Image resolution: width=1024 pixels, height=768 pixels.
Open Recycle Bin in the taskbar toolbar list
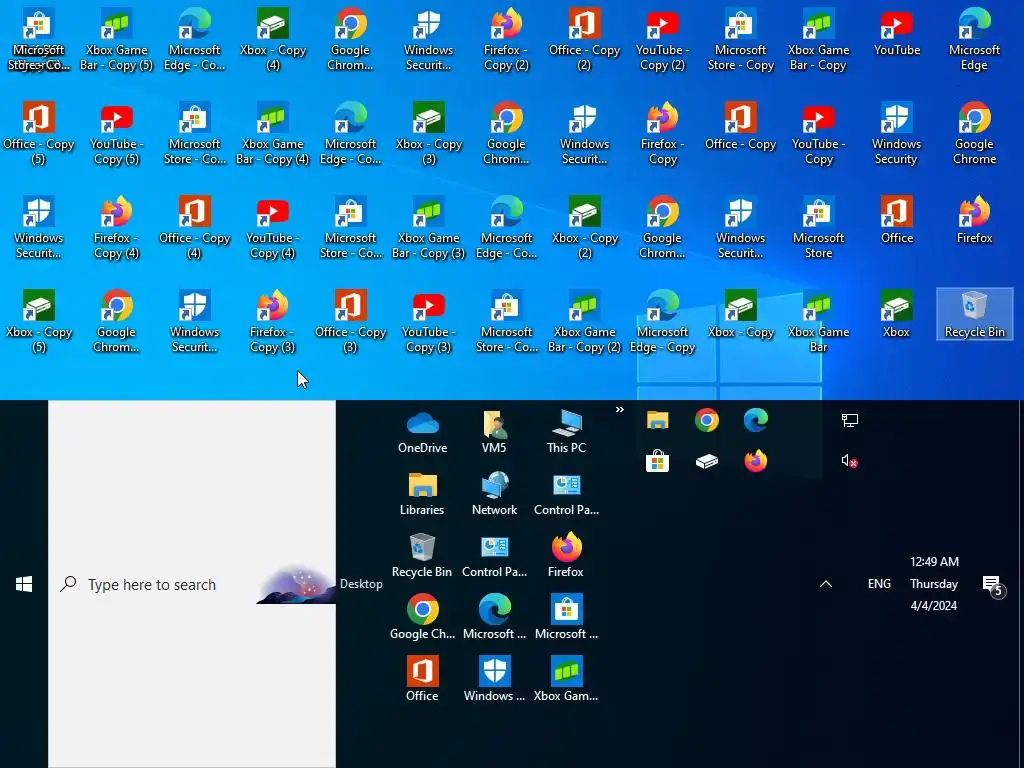click(x=422, y=556)
